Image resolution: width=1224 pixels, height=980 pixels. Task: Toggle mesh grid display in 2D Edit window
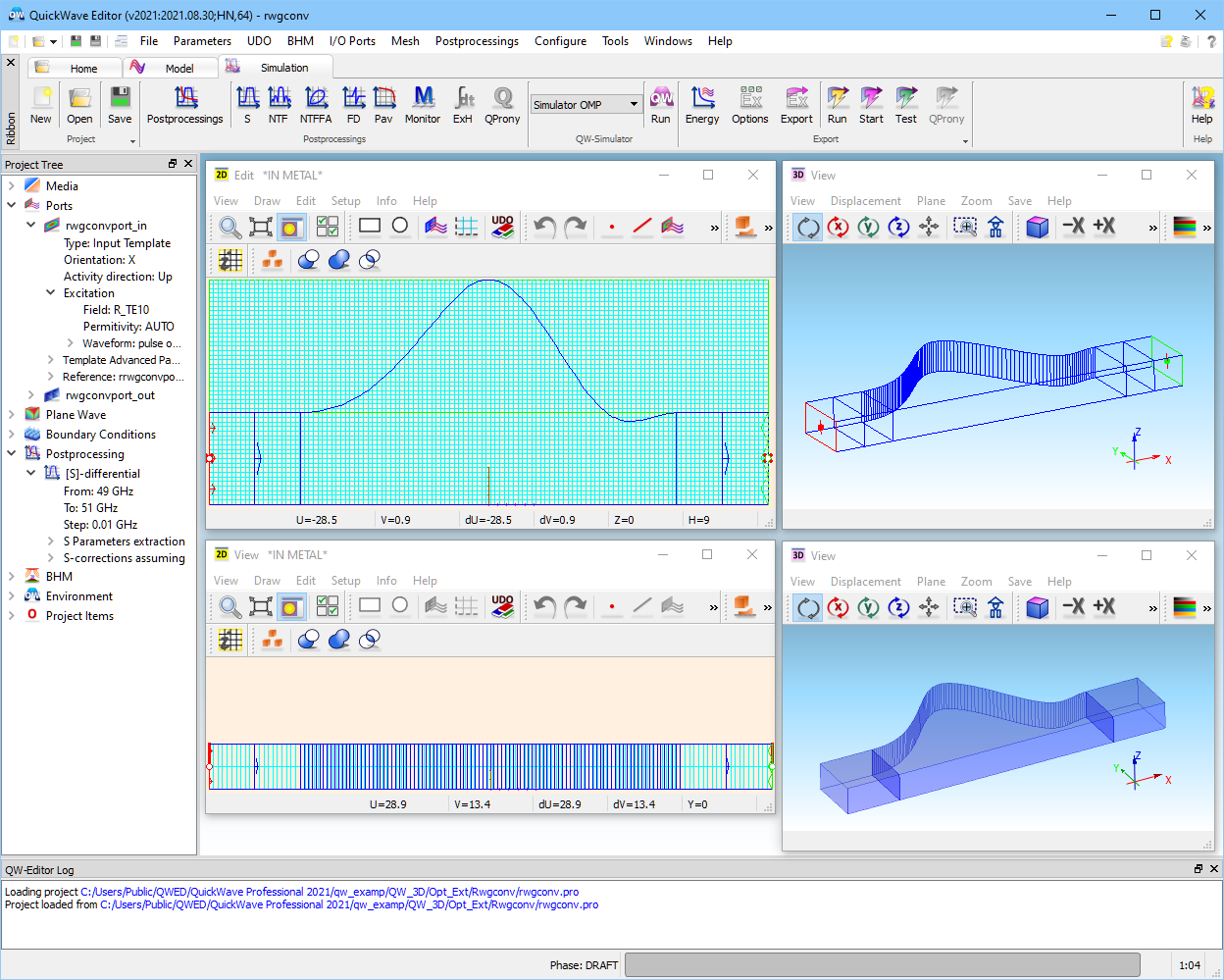(230, 260)
